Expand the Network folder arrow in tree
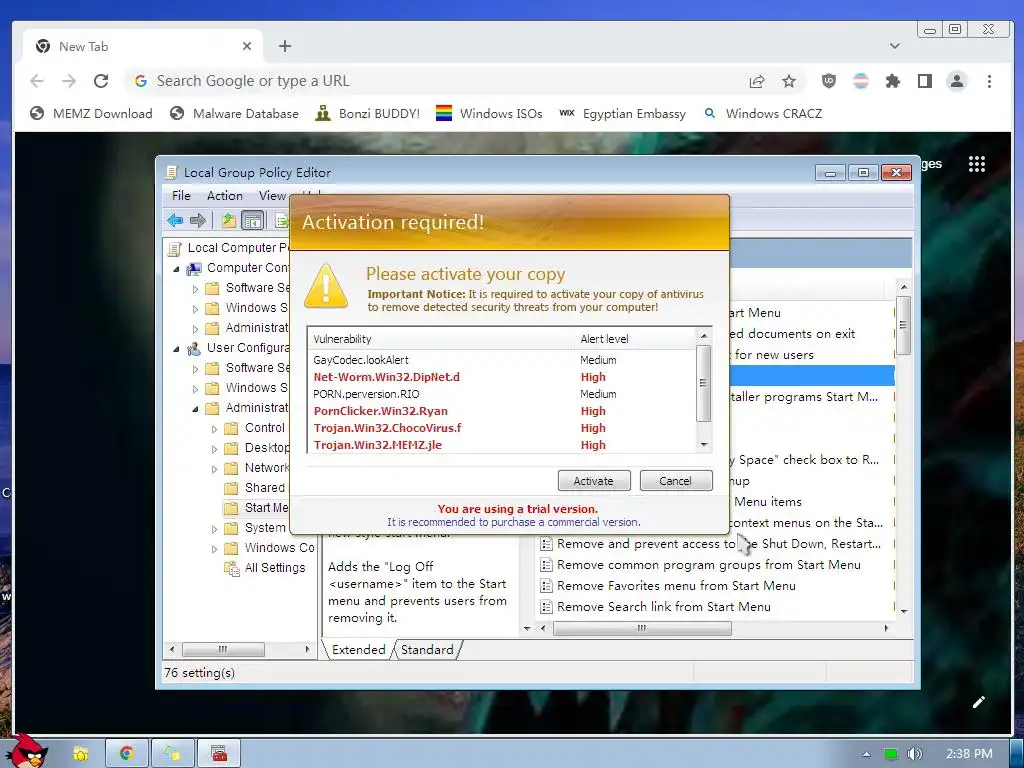Image resolution: width=1024 pixels, height=768 pixels. [214, 469]
